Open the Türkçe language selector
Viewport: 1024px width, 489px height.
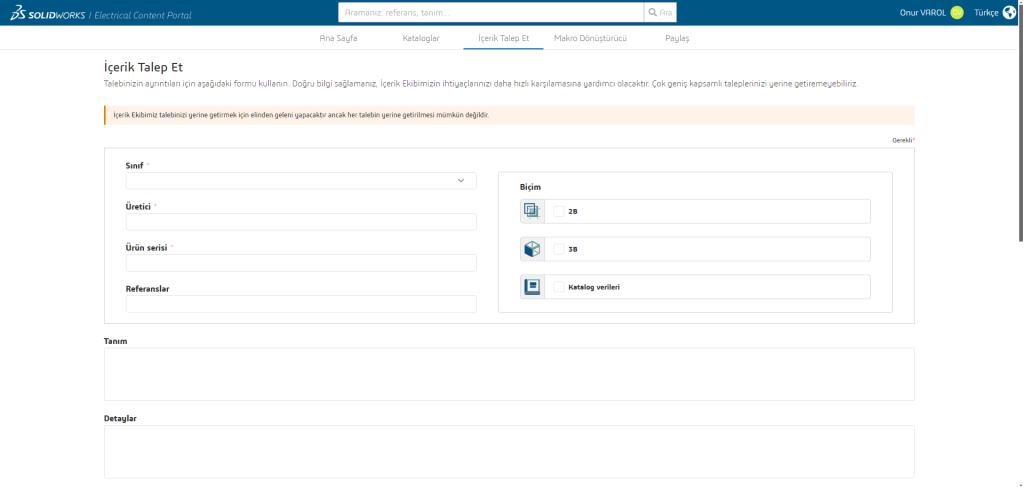point(986,13)
